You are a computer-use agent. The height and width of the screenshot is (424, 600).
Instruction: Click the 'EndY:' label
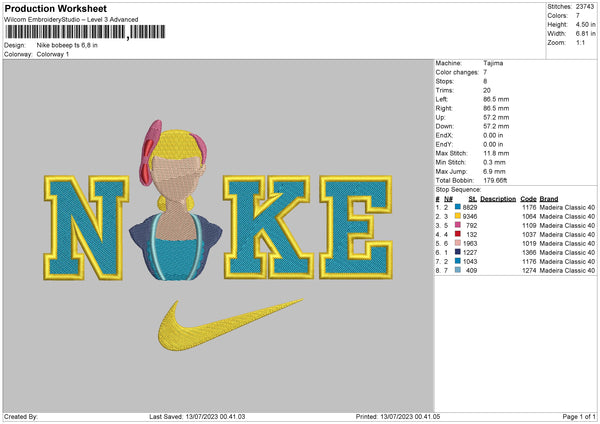[x=444, y=144]
